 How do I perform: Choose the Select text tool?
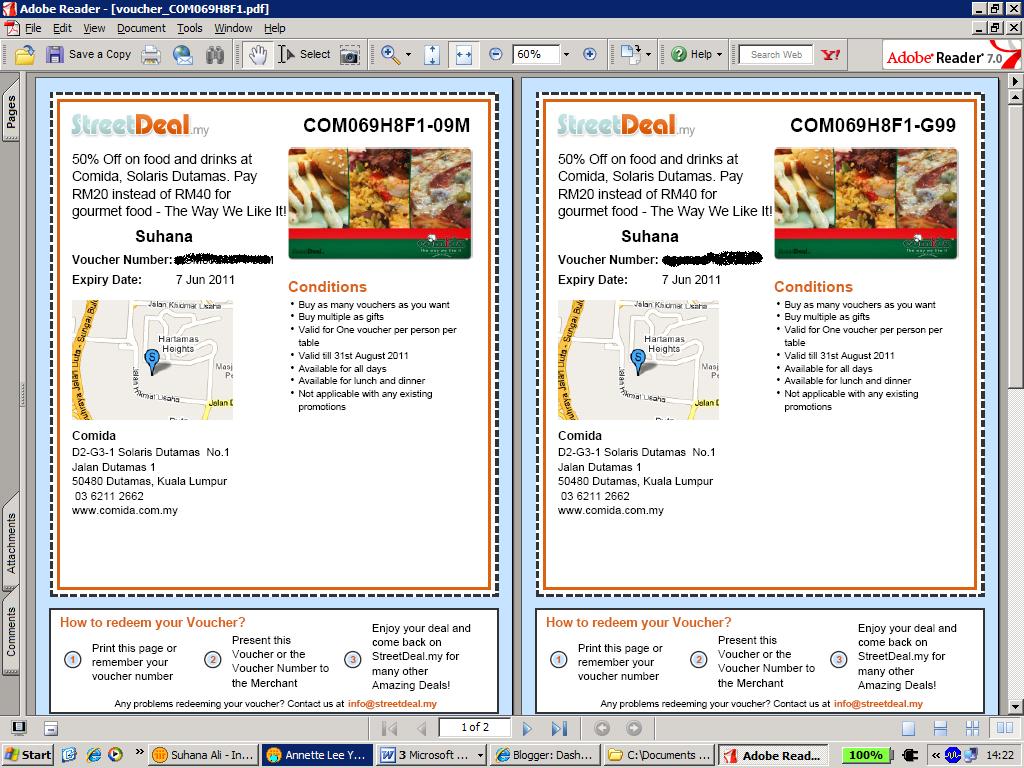click(x=304, y=55)
